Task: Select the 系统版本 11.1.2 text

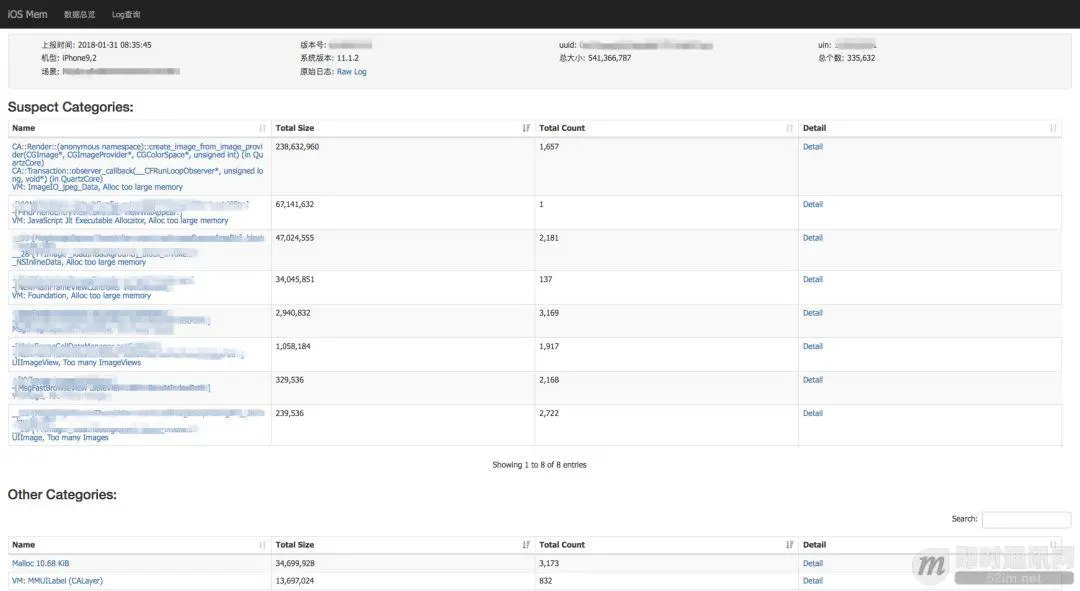Action: click(329, 58)
